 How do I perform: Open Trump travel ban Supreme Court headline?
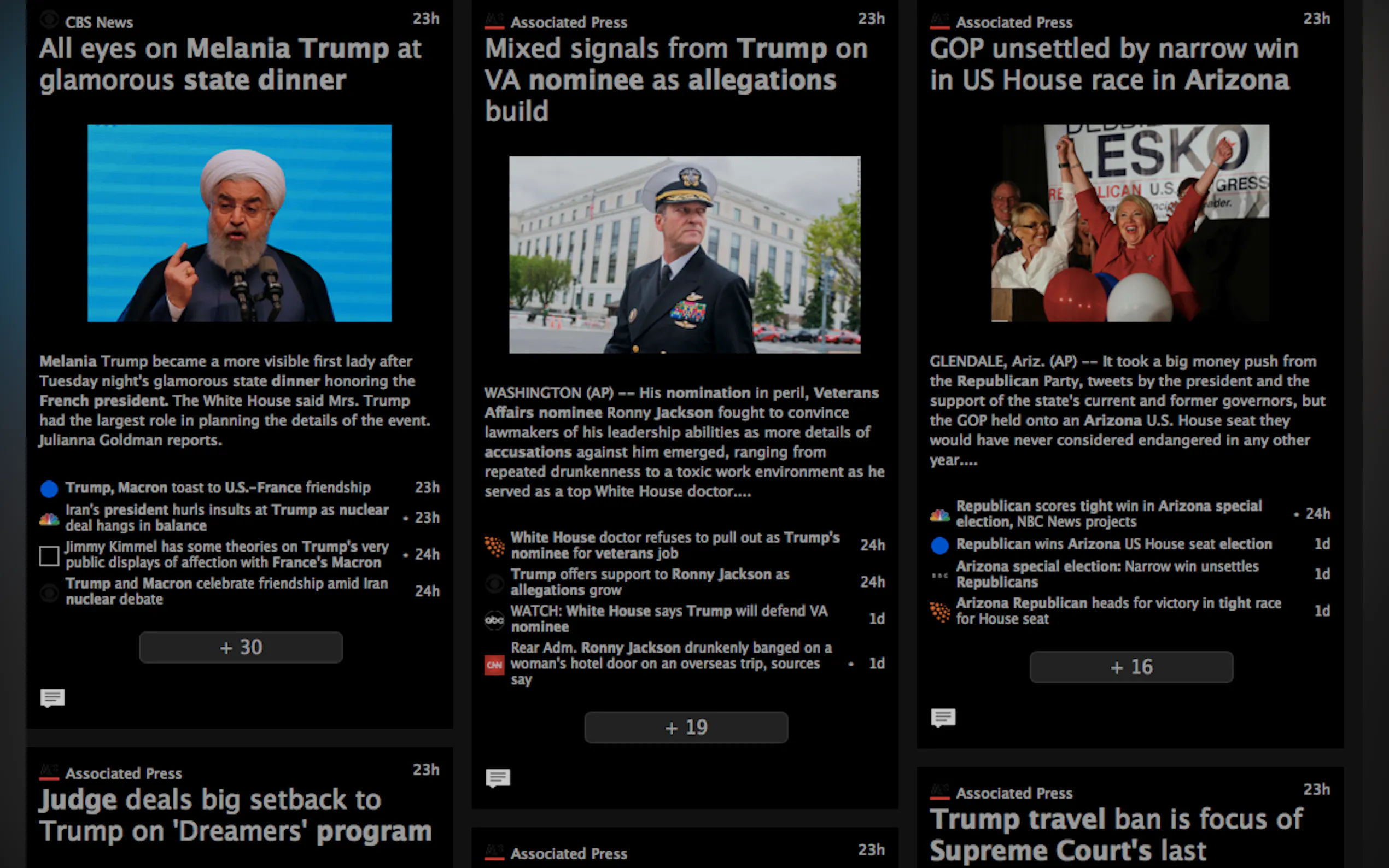tap(1116, 835)
